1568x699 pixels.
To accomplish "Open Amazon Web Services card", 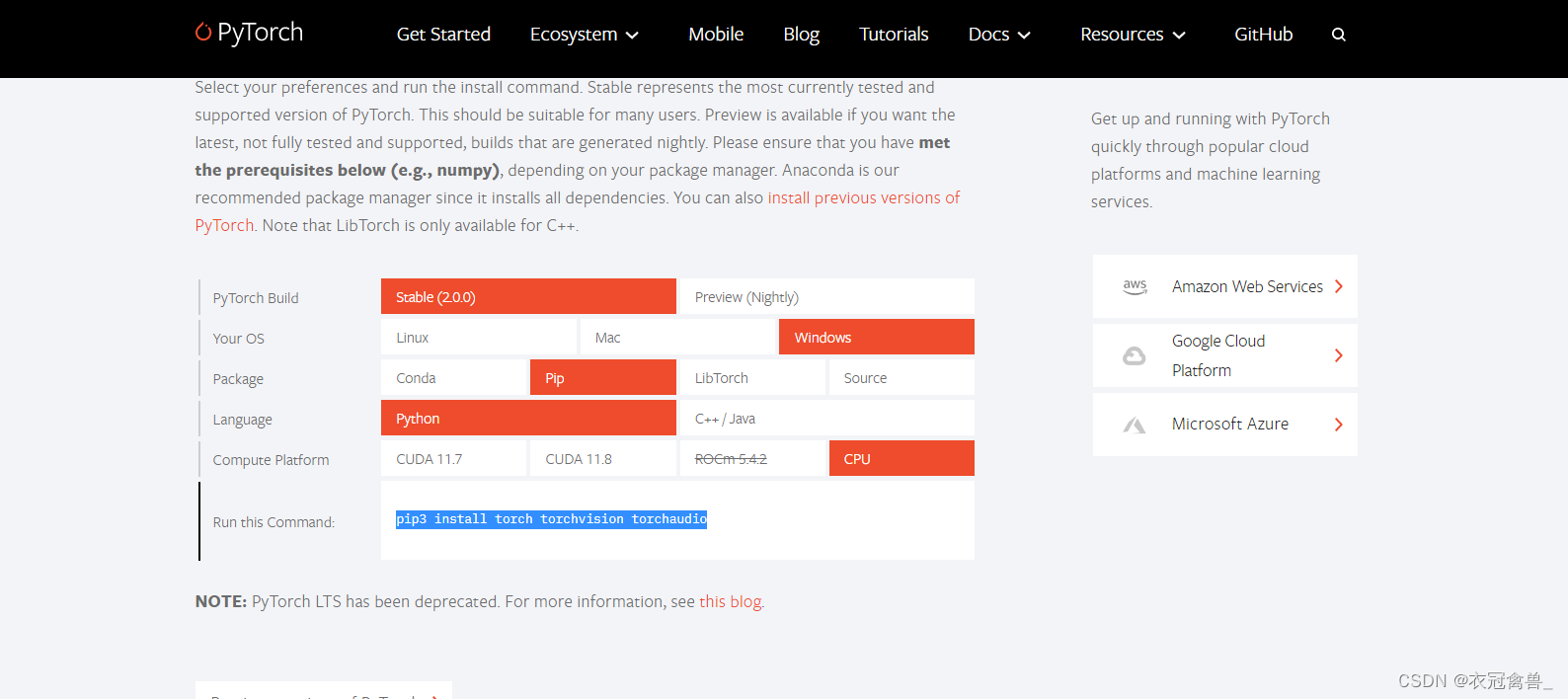I will (x=1225, y=286).
